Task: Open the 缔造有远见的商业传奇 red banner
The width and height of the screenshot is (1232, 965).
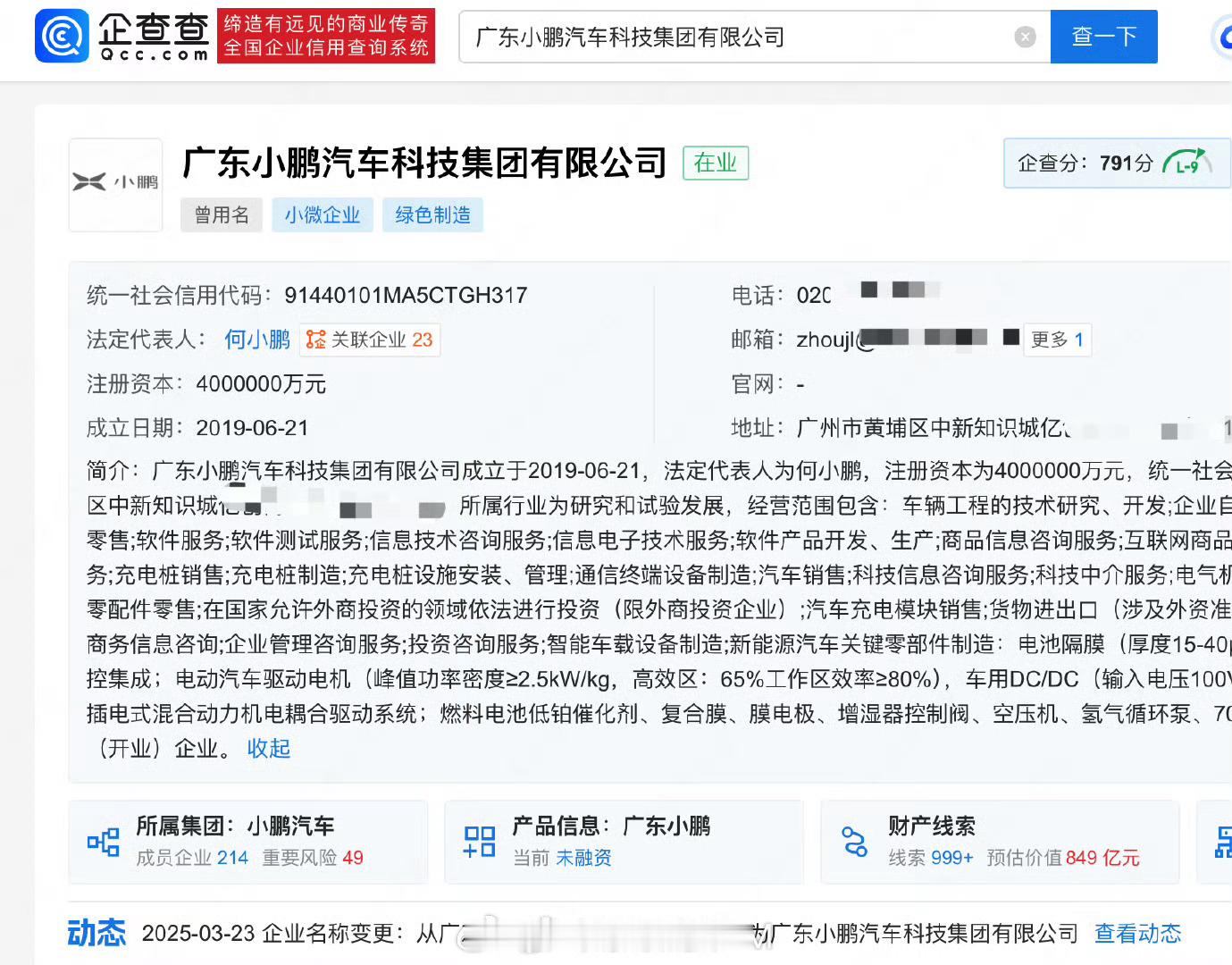Action: pyautogui.click(x=326, y=37)
